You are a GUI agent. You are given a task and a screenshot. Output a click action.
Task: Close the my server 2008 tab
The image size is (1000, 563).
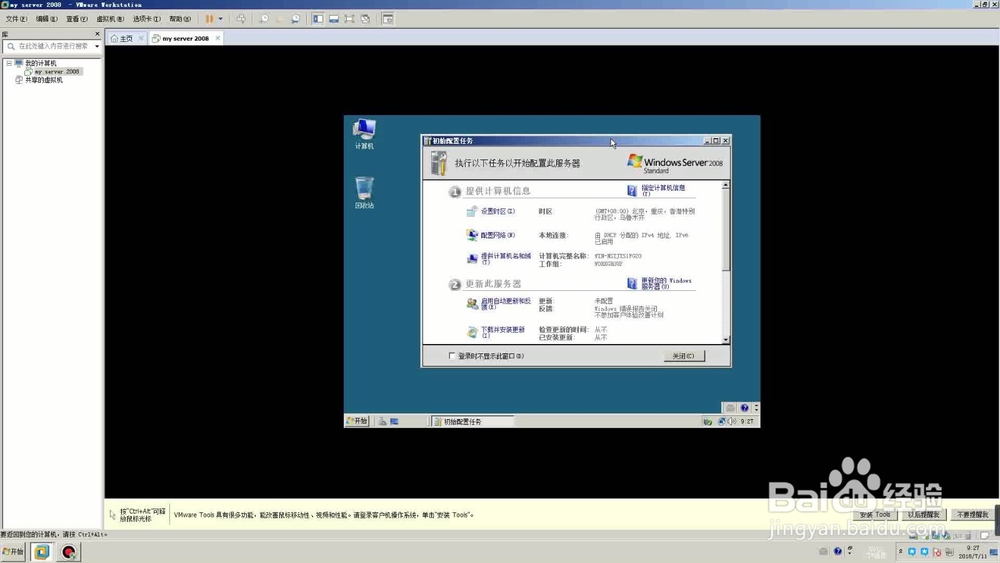coord(217,38)
